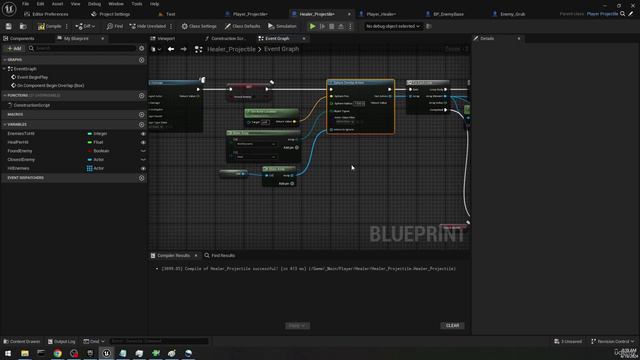Add new variable with plus icon
Viewport: 640px width, 360px height.
(x=142, y=124)
